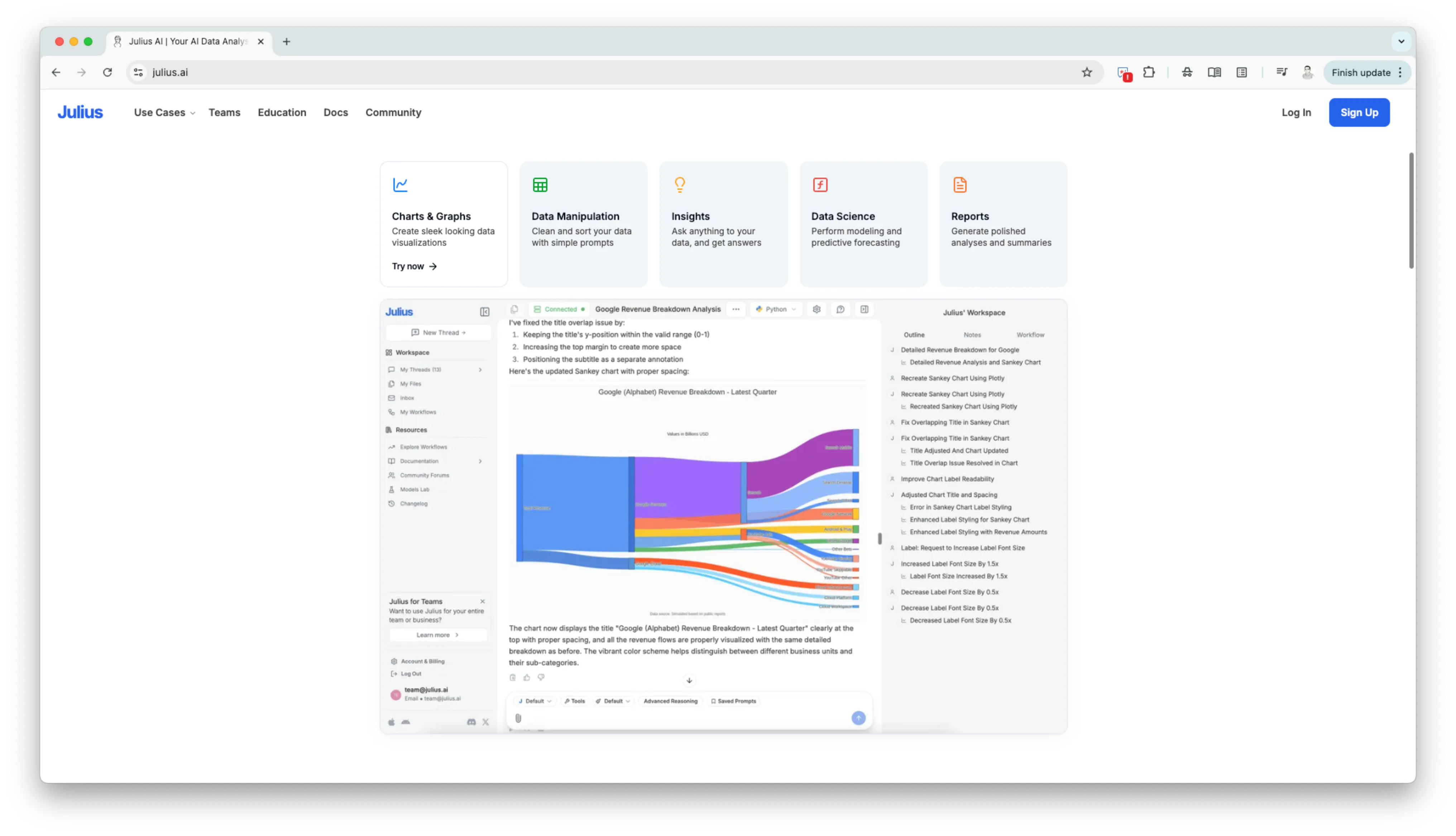Open the reading mode book icon
The image size is (1456, 836).
click(x=1214, y=72)
